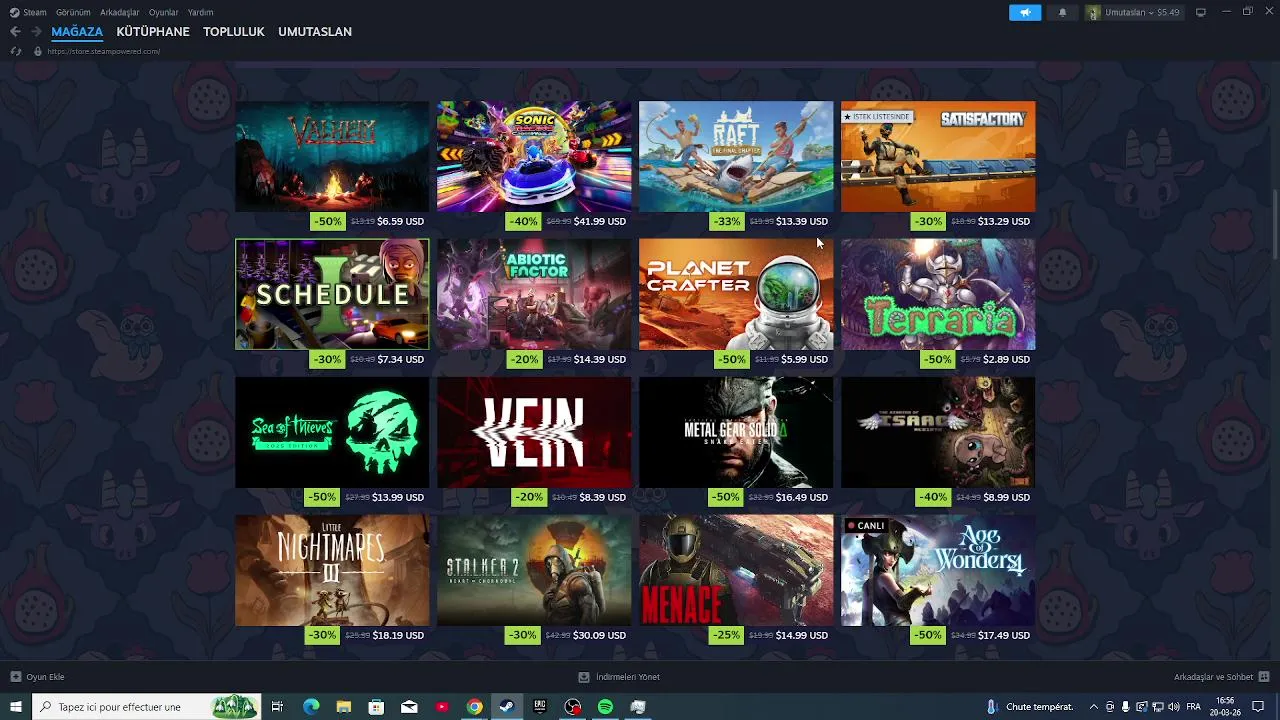Screen dimensions: 1280x720
Task: Go forward with the right arrow
Action: coord(36,31)
